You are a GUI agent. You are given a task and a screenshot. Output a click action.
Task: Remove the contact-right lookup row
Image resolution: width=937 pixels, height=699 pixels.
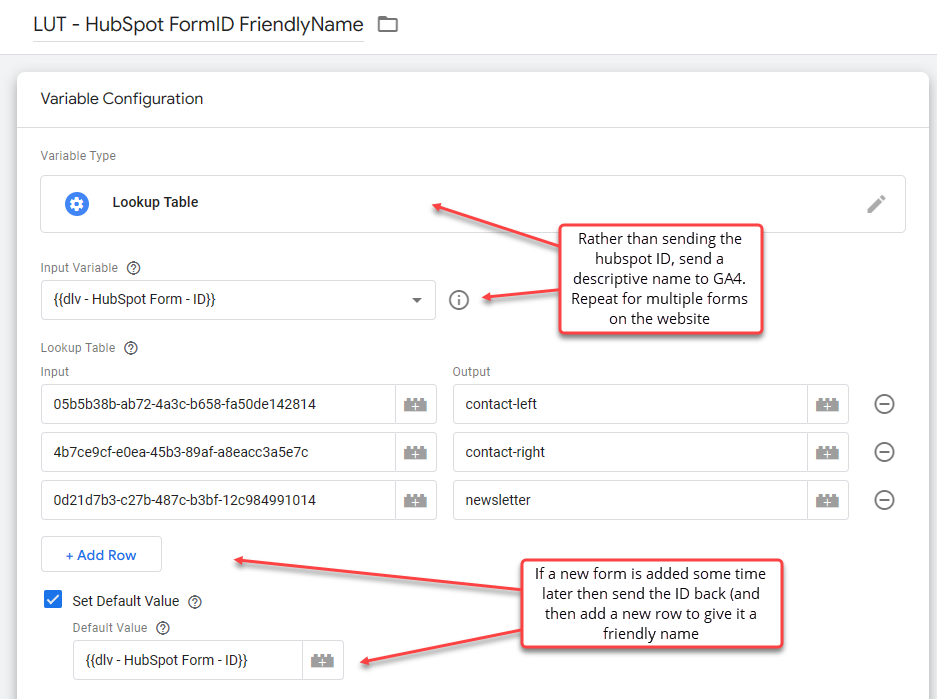point(884,452)
